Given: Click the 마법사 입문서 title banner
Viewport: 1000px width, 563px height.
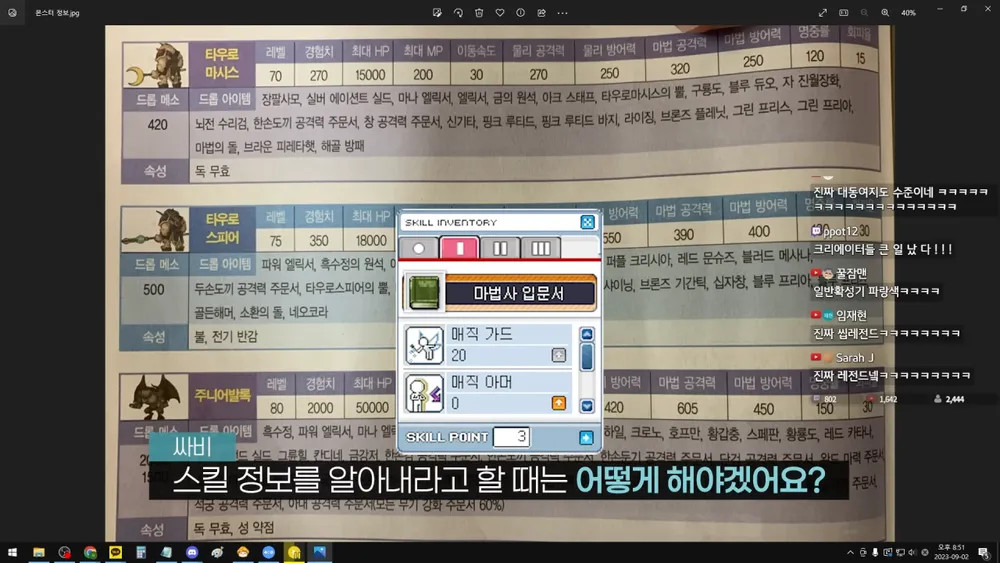Looking at the screenshot, I should pyautogui.click(x=520, y=293).
